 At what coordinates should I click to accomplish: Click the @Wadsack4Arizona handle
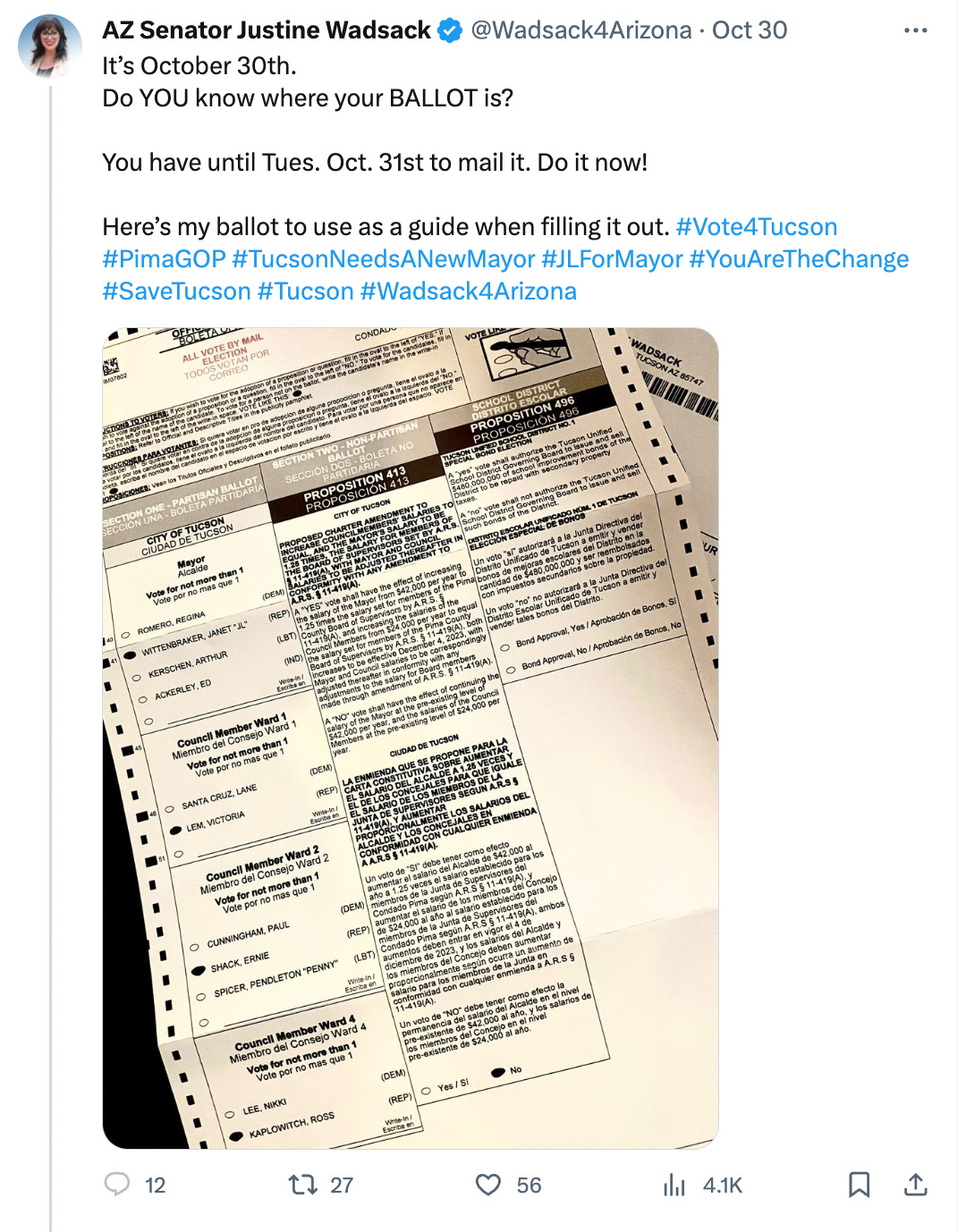(581, 30)
